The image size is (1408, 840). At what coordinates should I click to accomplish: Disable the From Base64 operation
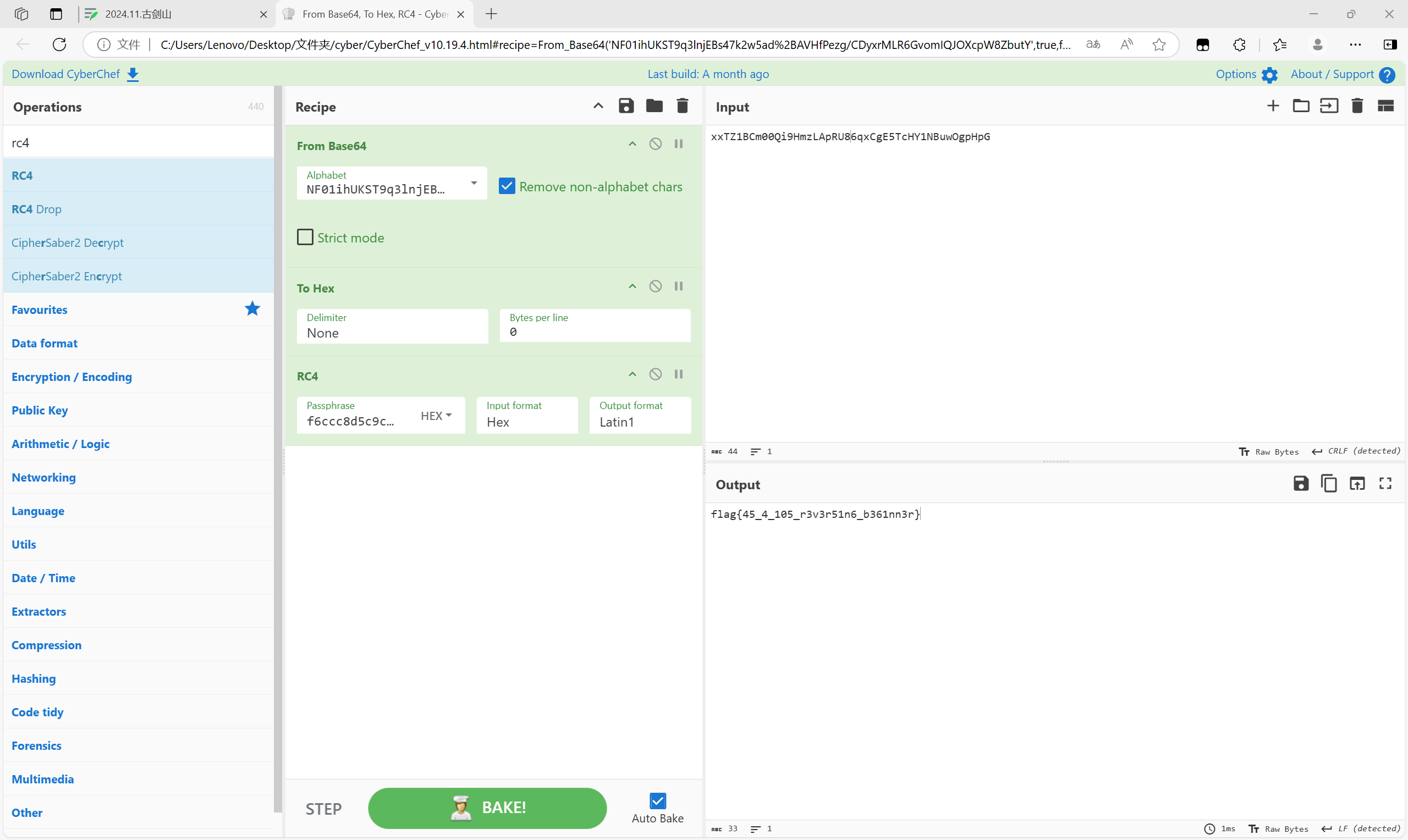(656, 144)
